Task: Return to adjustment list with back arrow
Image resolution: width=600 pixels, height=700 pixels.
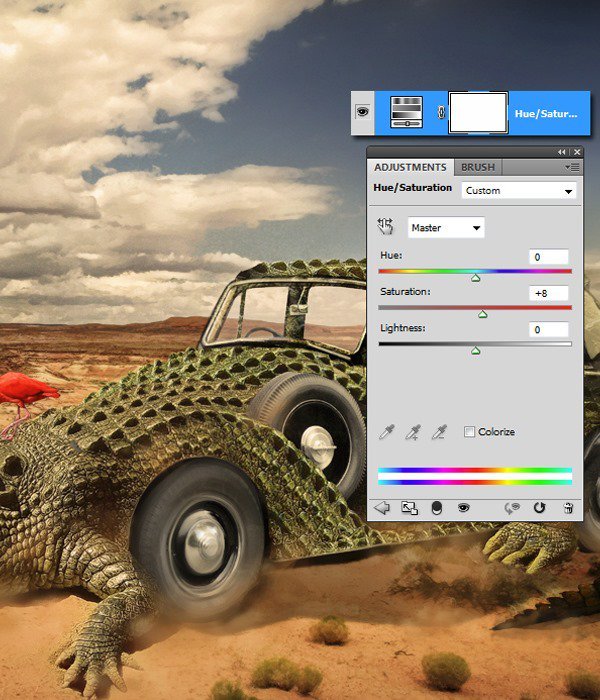Action: click(x=382, y=508)
